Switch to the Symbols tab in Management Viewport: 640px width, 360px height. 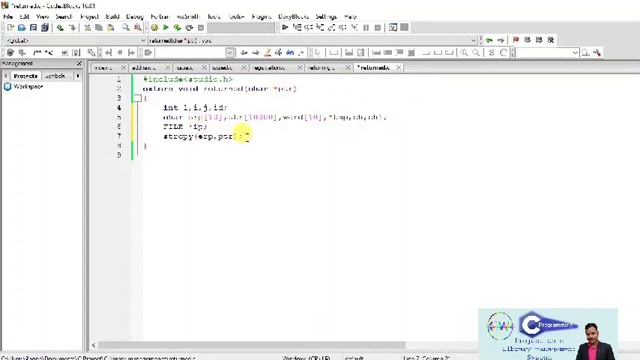pyautogui.click(x=55, y=76)
